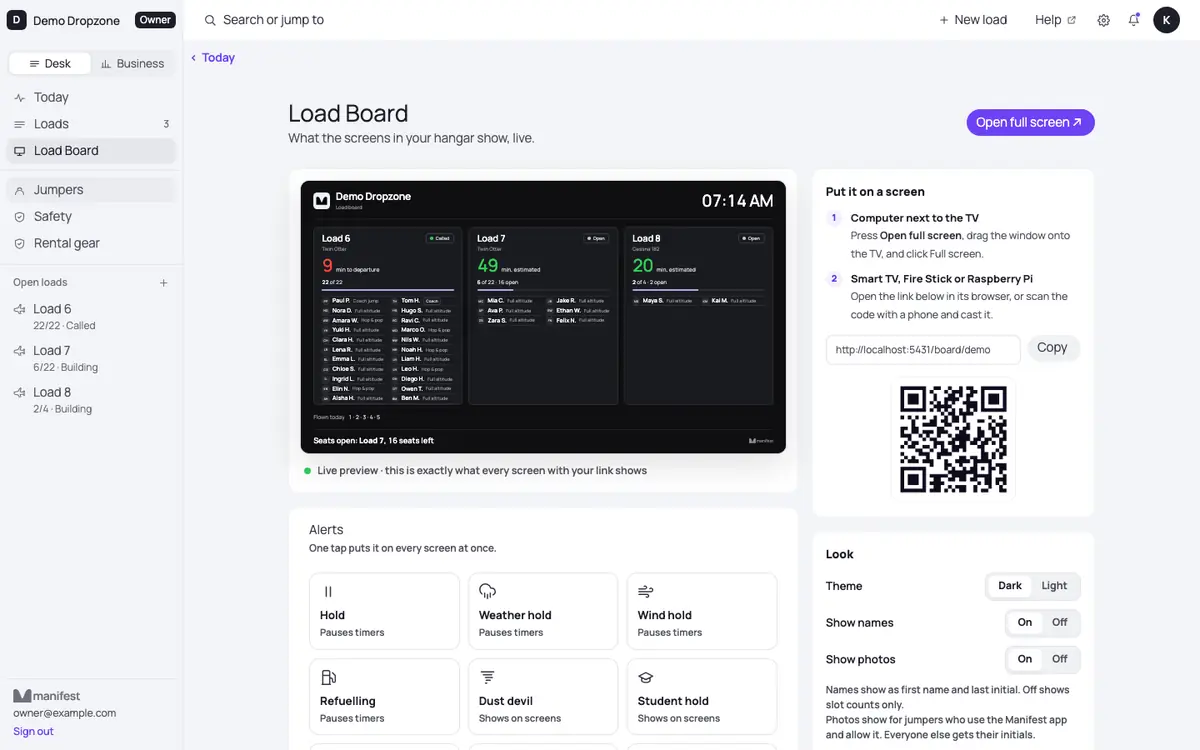Click the Open loads section label

[40, 283]
